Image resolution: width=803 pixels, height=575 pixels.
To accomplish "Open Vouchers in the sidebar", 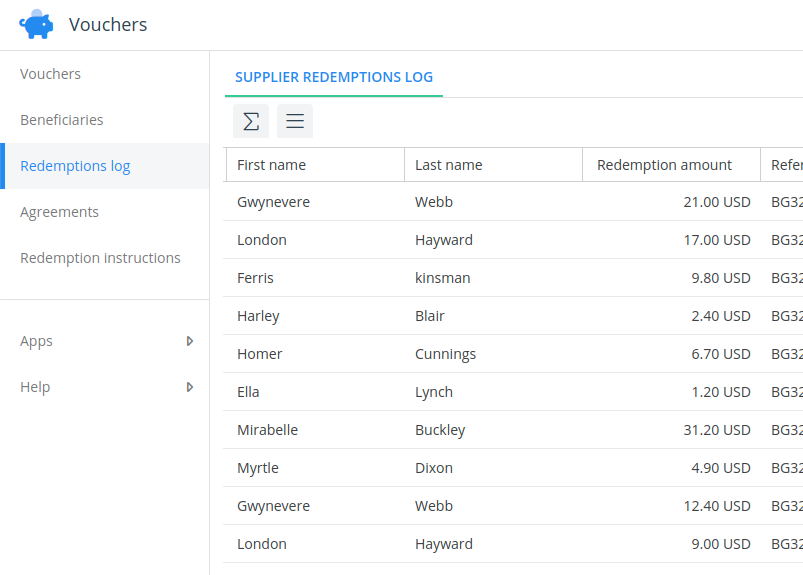I will [x=50, y=74].
